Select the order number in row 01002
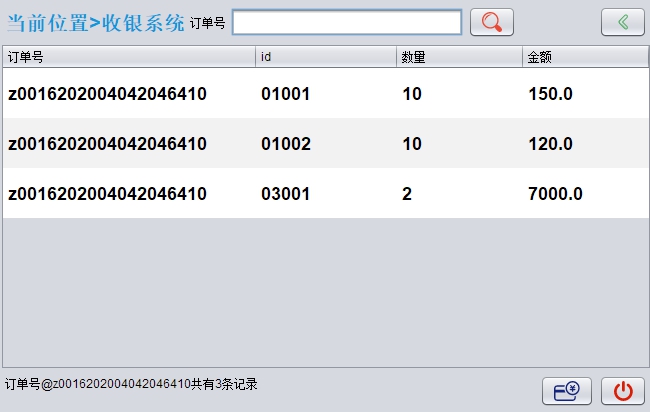This screenshot has width=650, height=412. pyautogui.click(x=107, y=144)
